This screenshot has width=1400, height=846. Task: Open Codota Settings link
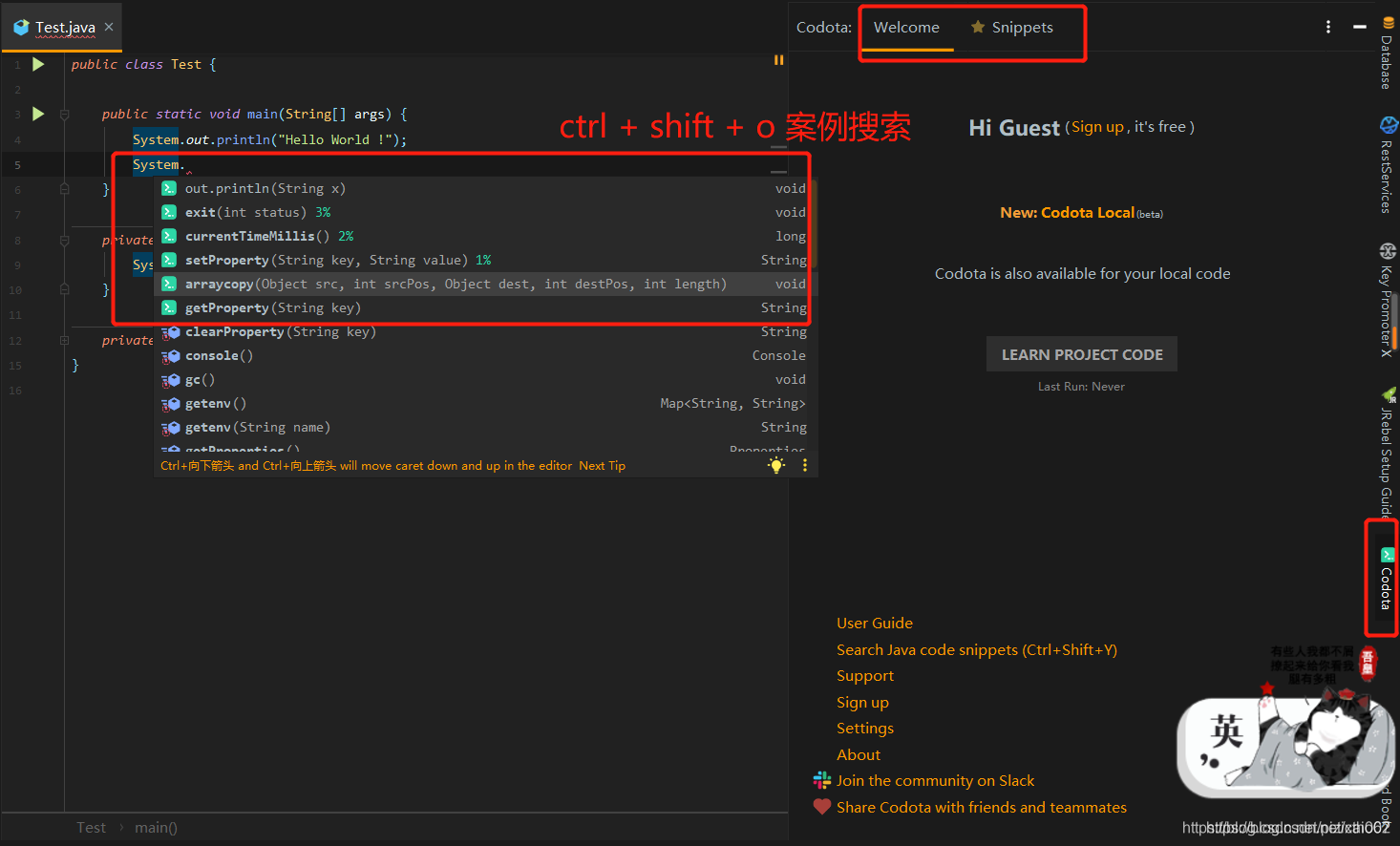[x=865, y=728]
